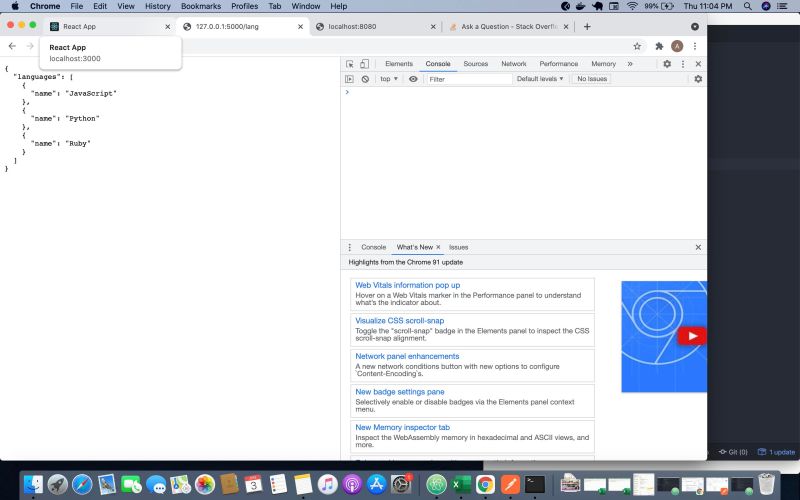Switch to the Sources tab
The height and width of the screenshot is (500, 800).
[476, 64]
